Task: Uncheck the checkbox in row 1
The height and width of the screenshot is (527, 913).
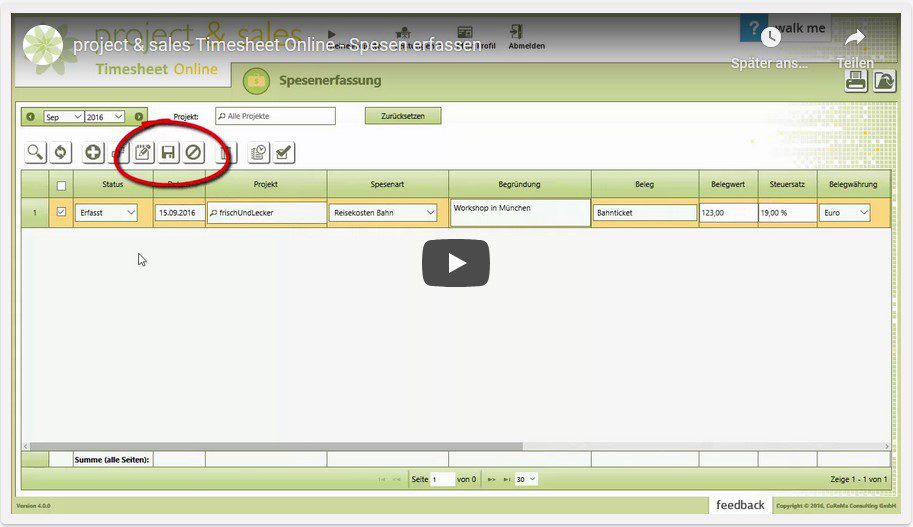Action: point(61,212)
